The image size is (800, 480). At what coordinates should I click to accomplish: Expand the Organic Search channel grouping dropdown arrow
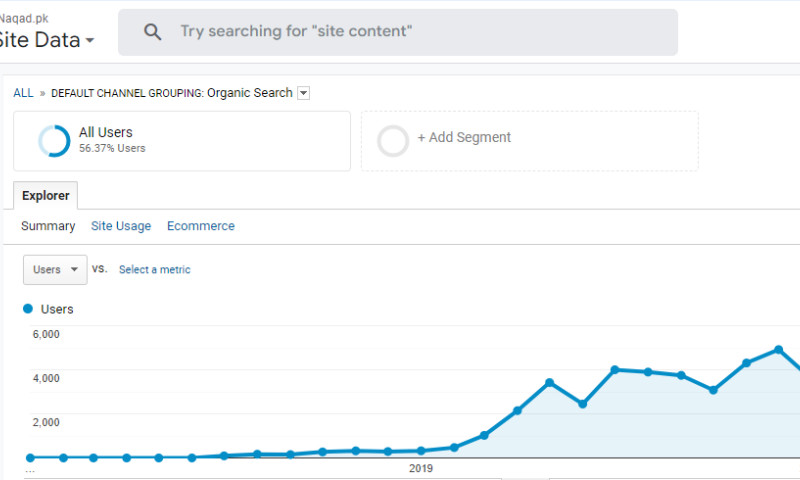coord(304,93)
